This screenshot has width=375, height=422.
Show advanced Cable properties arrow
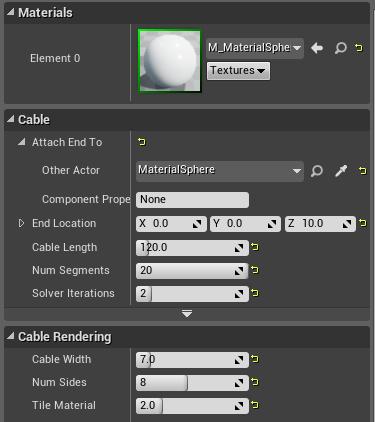(x=187, y=314)
